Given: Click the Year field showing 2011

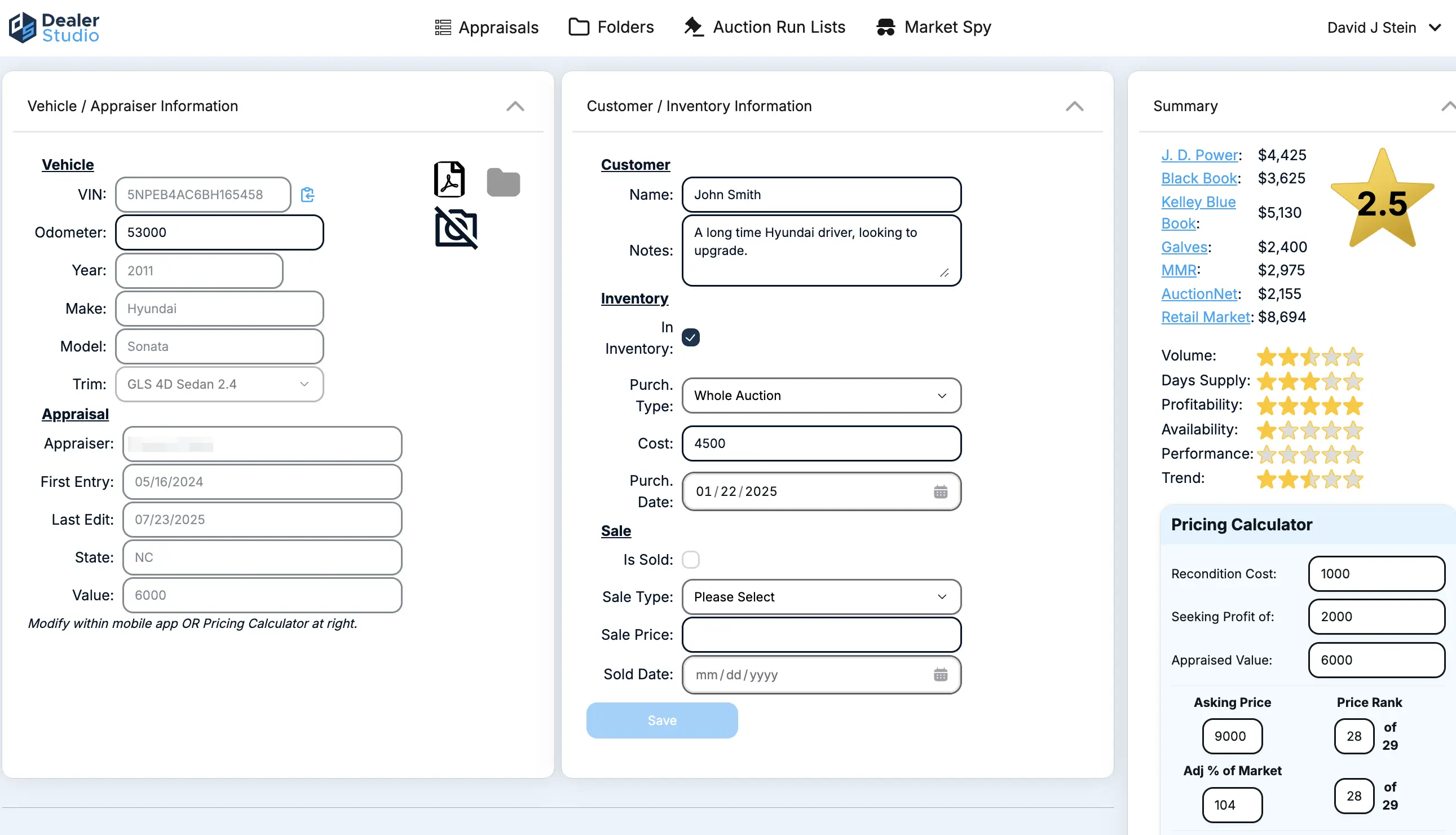Looking at the screenshot, I should pyautogui.click(x=199, y=271).
